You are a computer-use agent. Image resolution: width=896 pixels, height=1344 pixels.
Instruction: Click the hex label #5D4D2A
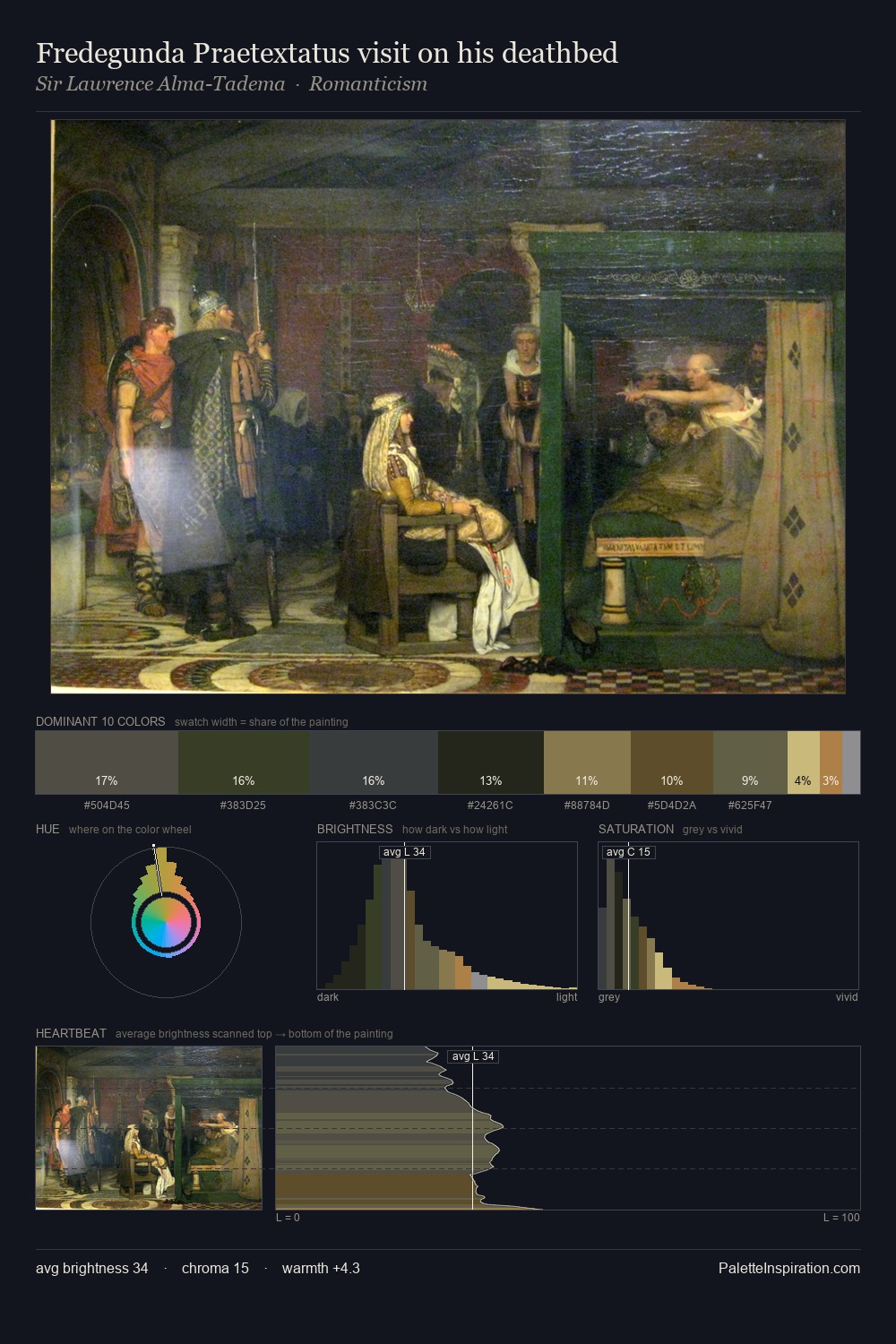pos(672,806)
